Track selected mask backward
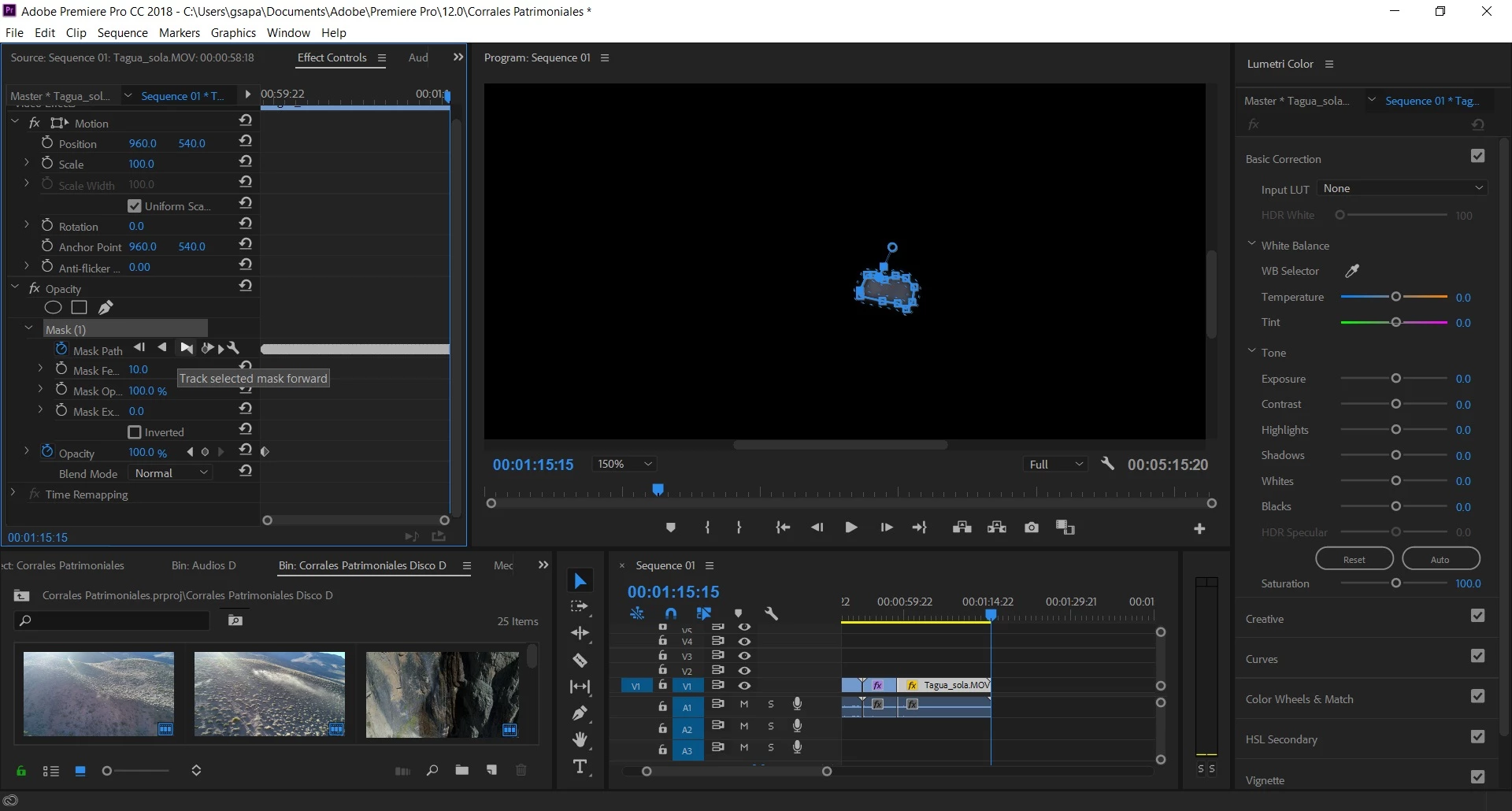Screen dimensions: 1512x811 pos(161,347)
